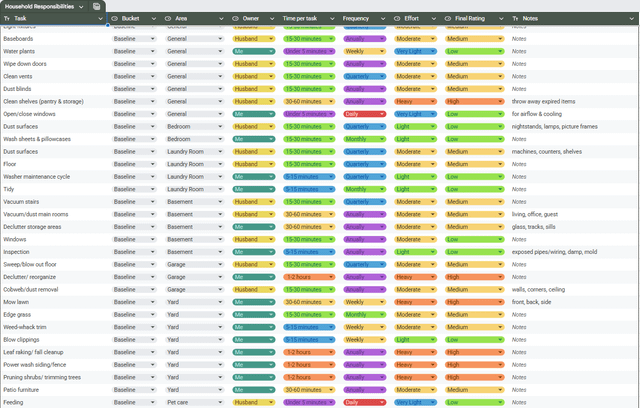Image resolution: width=640 pixels, height=408 pixels.
Task: Click Notes cell for Baseboards row
Action: (x=573, y=39)
